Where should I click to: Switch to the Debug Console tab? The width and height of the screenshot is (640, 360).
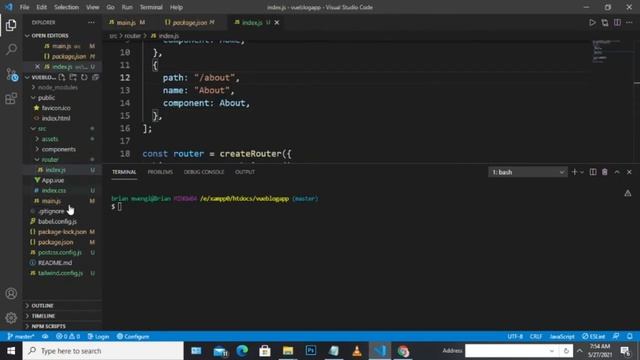tap(204, 172)
